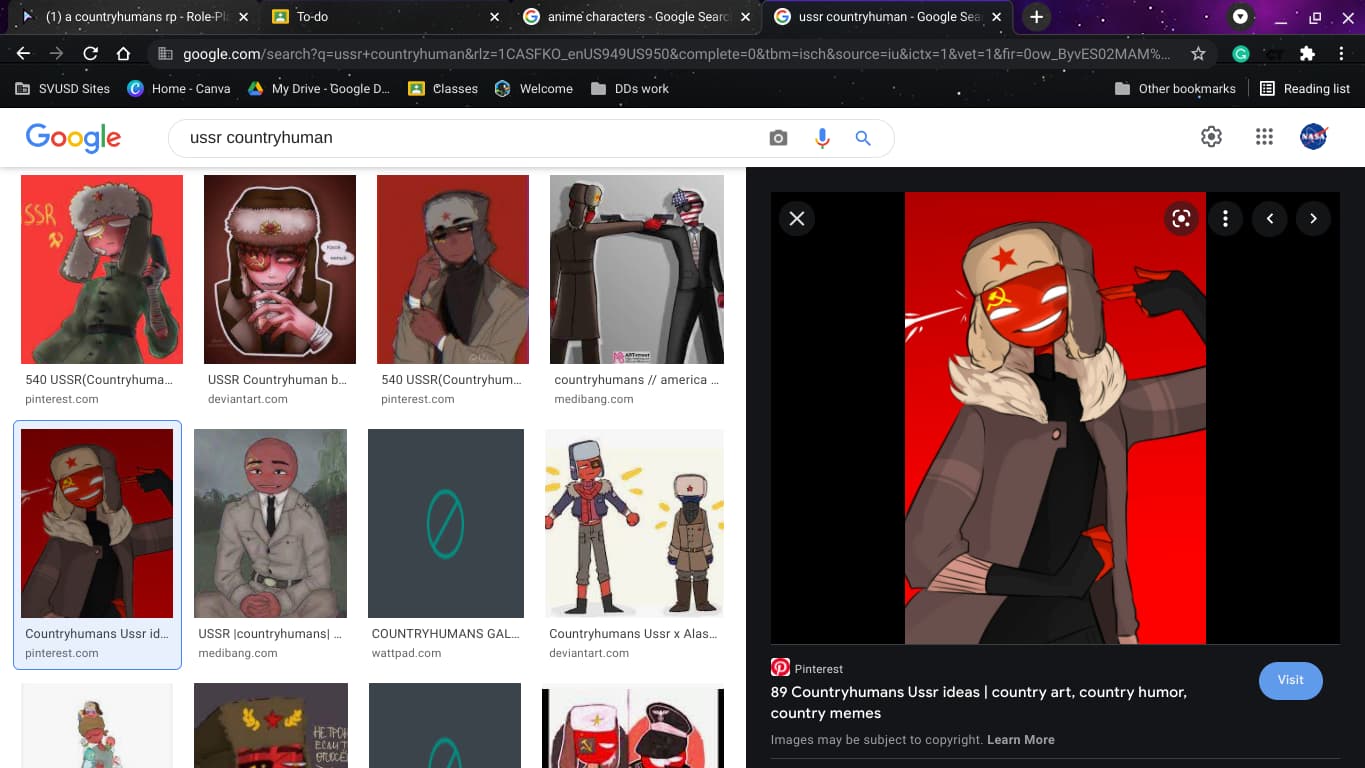1365x768 pixels.
Task: Open the SVUSD Sites bookmark folder
Action: point(63,88)
